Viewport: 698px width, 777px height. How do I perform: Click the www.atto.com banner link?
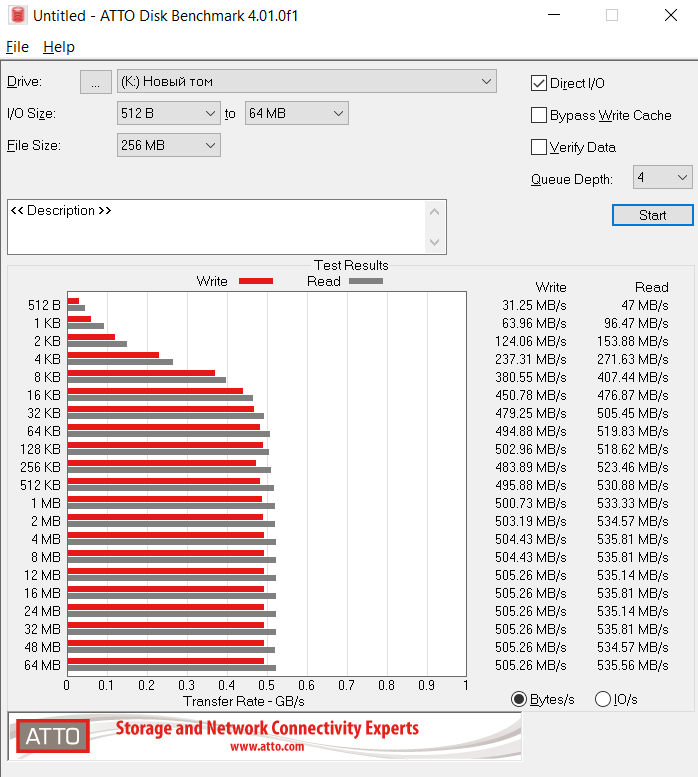[267, 746]
